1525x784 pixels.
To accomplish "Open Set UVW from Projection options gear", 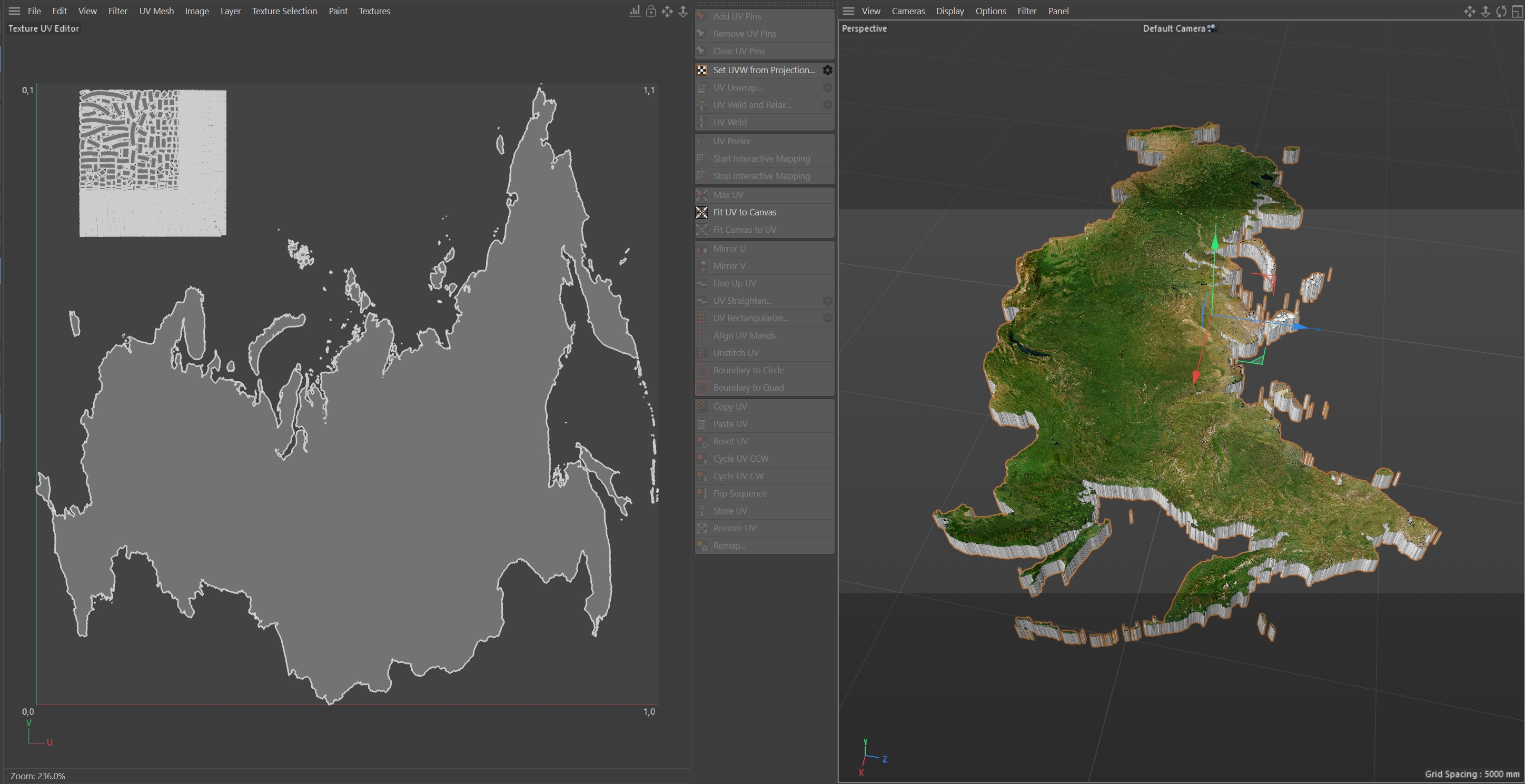I will click(827, 70).
